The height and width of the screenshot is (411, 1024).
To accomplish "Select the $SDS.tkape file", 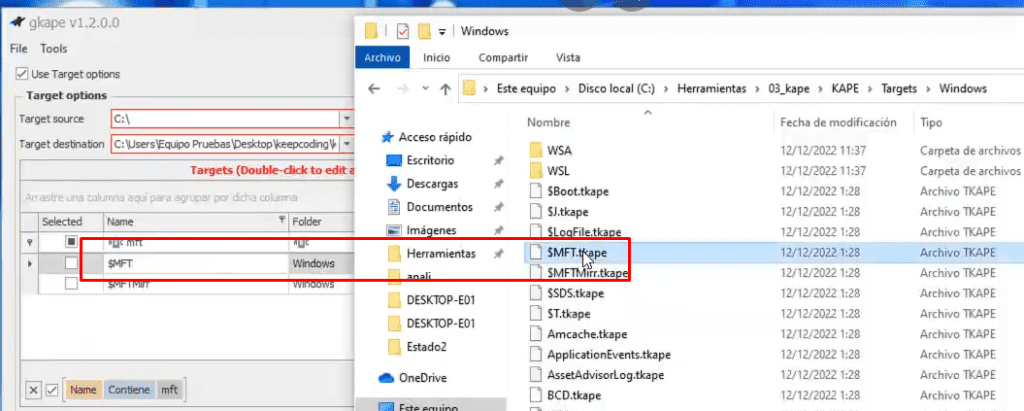I will (x=575, y=293).
